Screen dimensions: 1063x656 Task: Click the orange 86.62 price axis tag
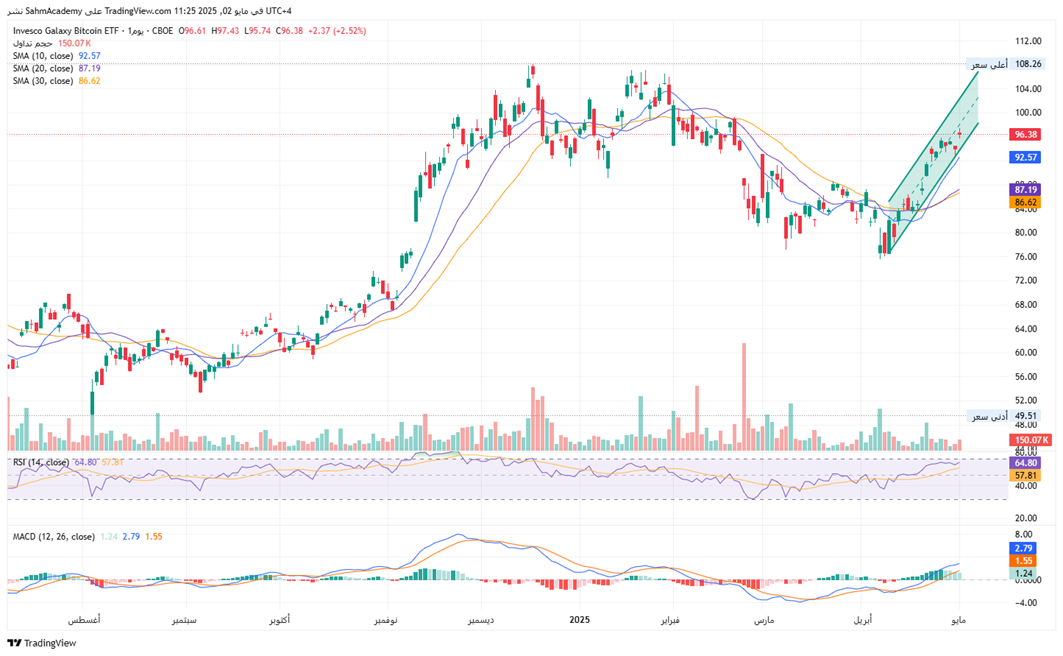(1026, 203)
